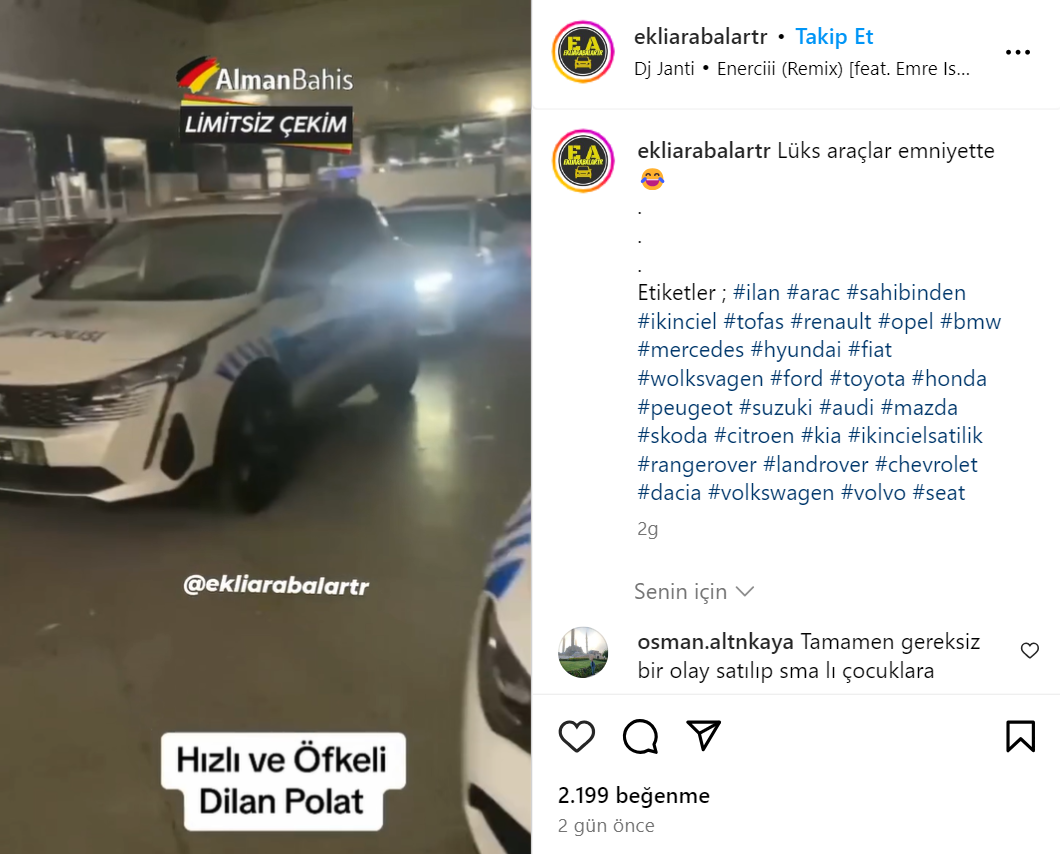Open the three-dot more options menu
The image size is (1060, 854).
click(1017, 52)
